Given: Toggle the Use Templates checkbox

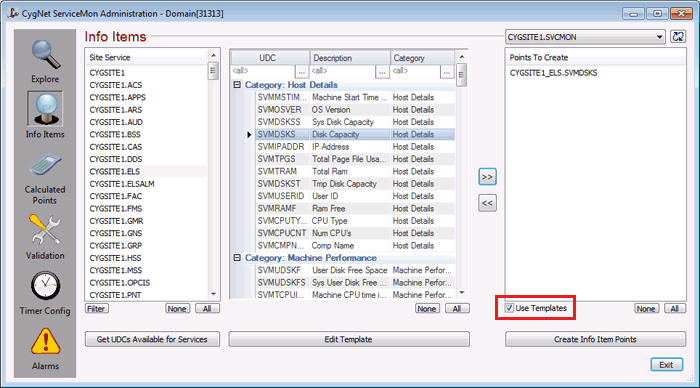Looking at the screenshot, I should point(509,308).
